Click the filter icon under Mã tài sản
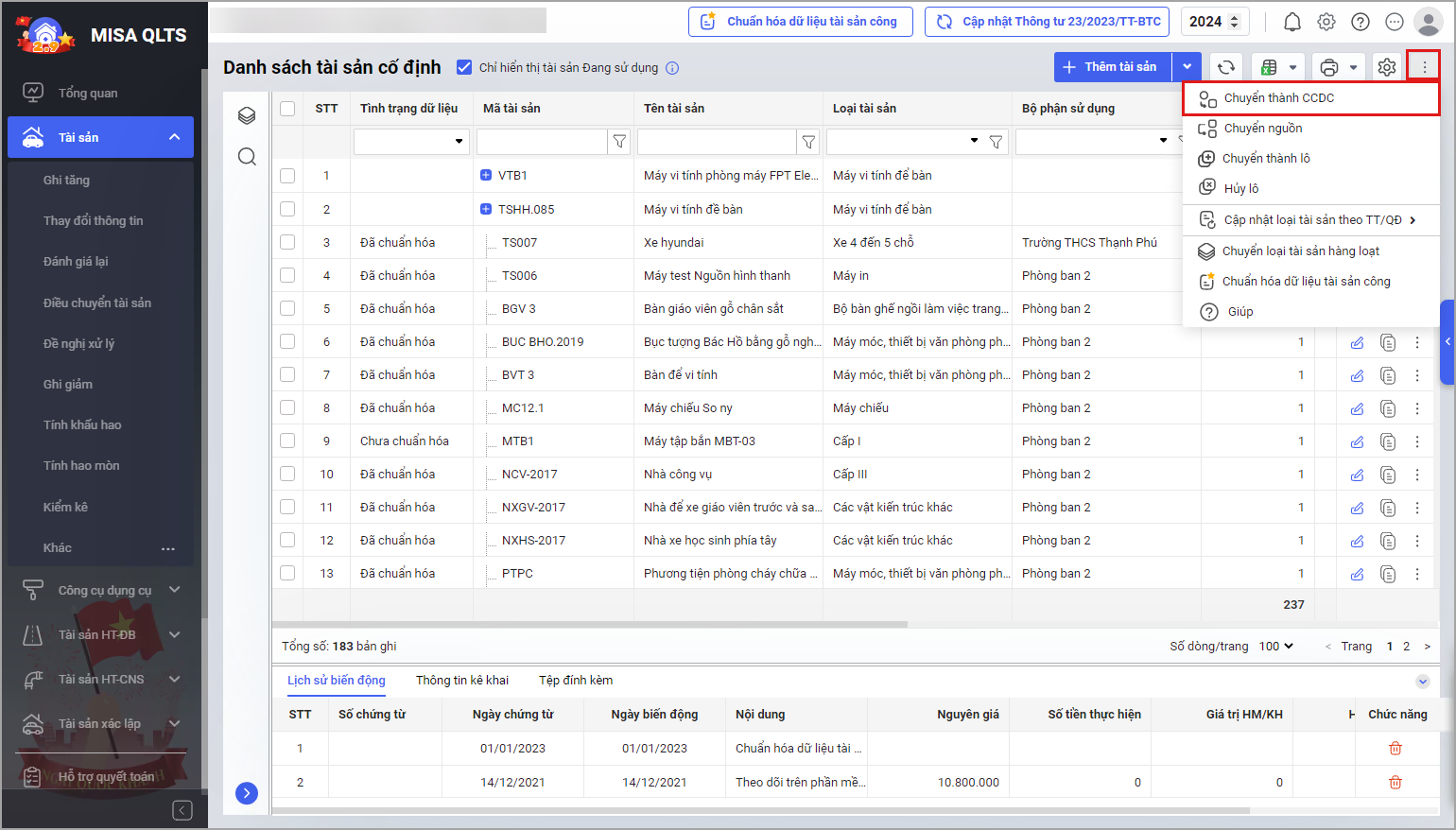 [x=619, y=142]
